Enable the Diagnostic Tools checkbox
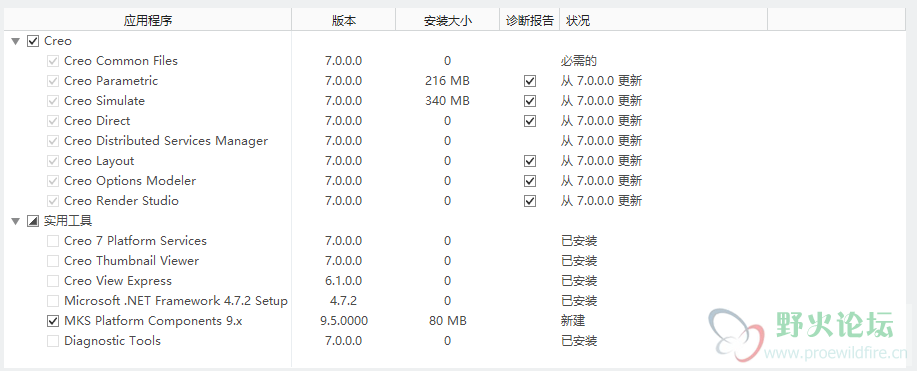This screenshot has width=917, height=371. 53,341
